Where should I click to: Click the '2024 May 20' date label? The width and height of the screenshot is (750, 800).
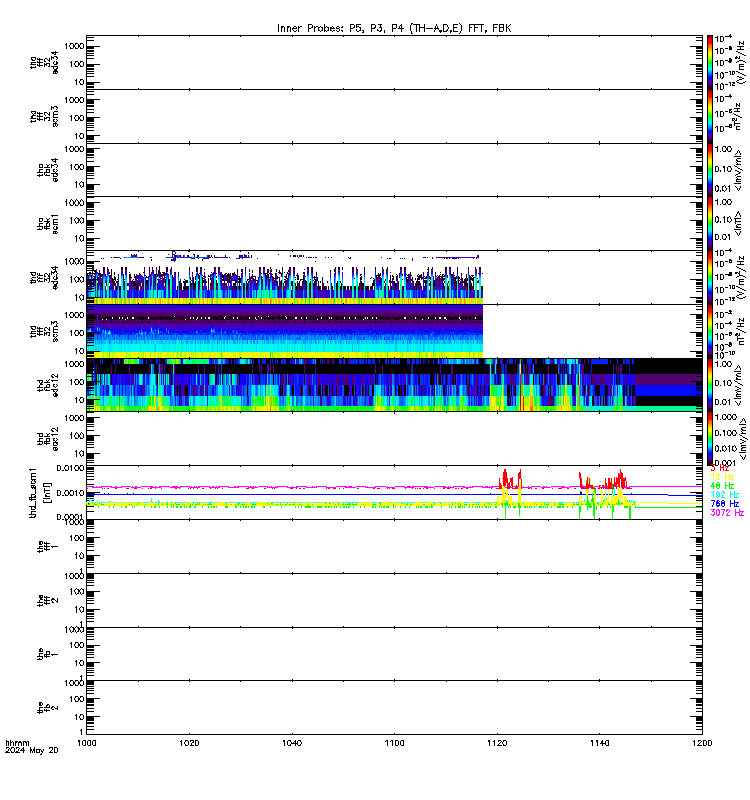32,750
